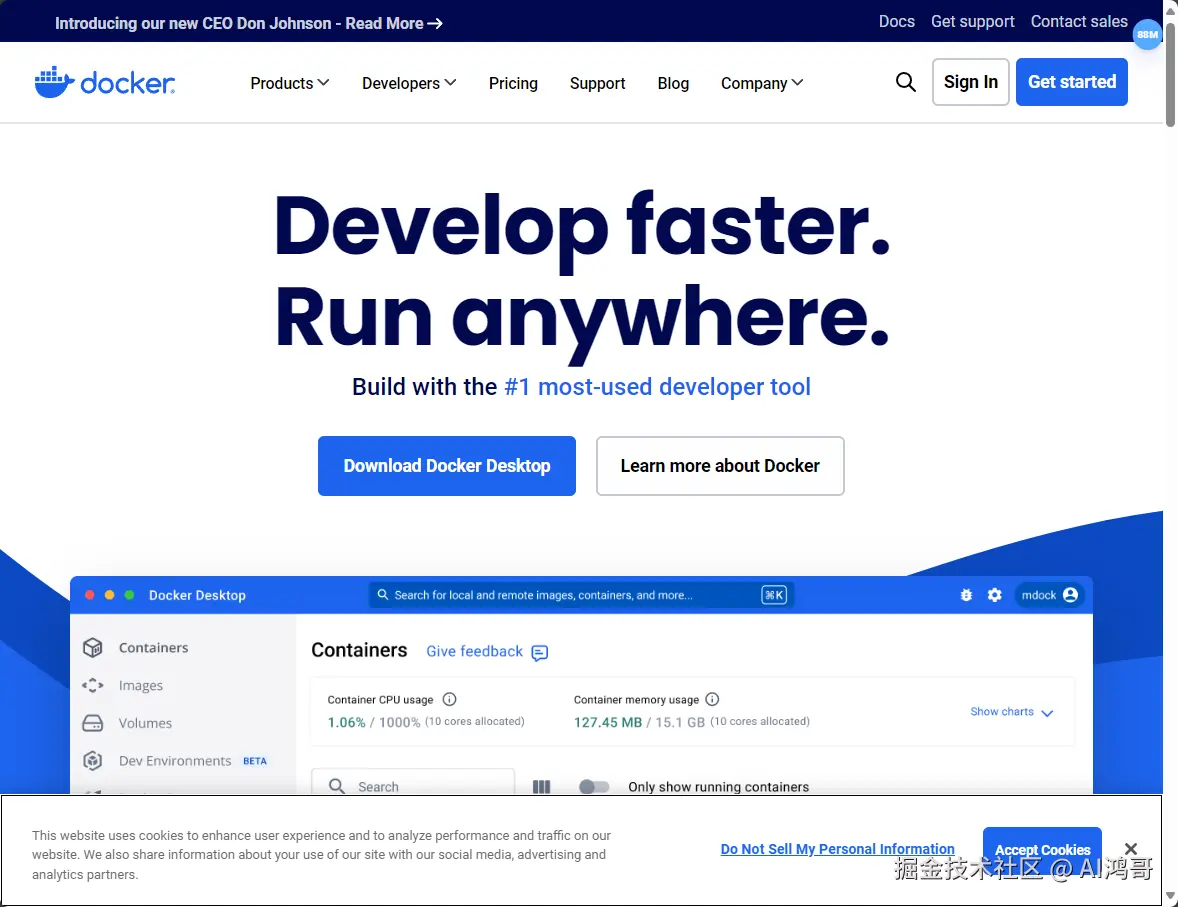Expand the Company dropdown menu
Image resolution: width=1178 pixels, height=907 pixels.
point(762,83)
